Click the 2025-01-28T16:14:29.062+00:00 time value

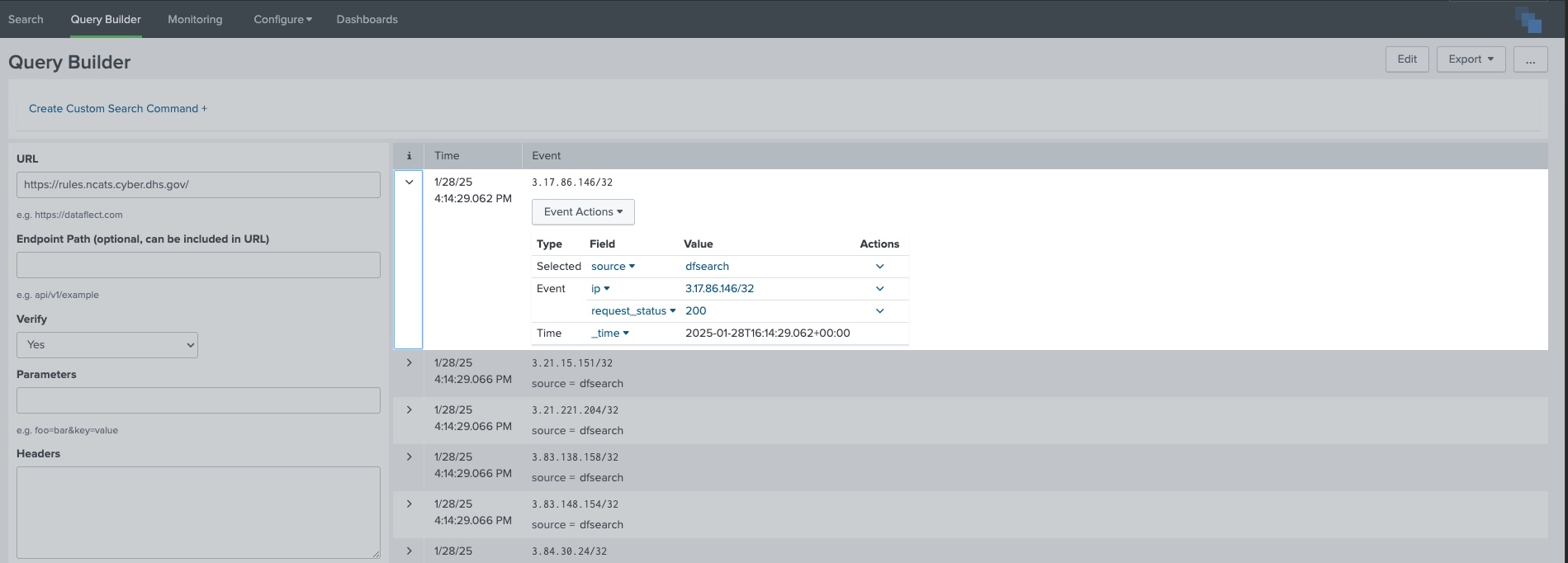(767, 334)
